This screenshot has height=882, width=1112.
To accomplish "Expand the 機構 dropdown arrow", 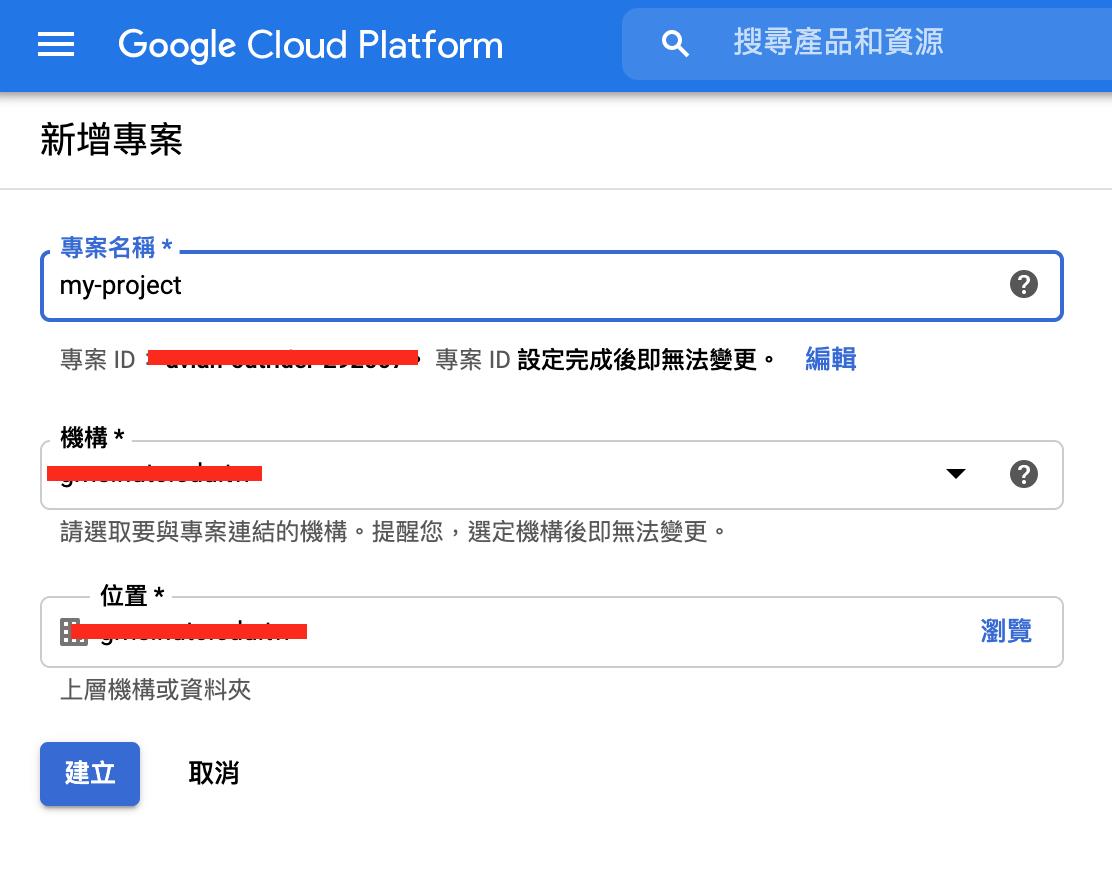I will [x=956, y=474].
